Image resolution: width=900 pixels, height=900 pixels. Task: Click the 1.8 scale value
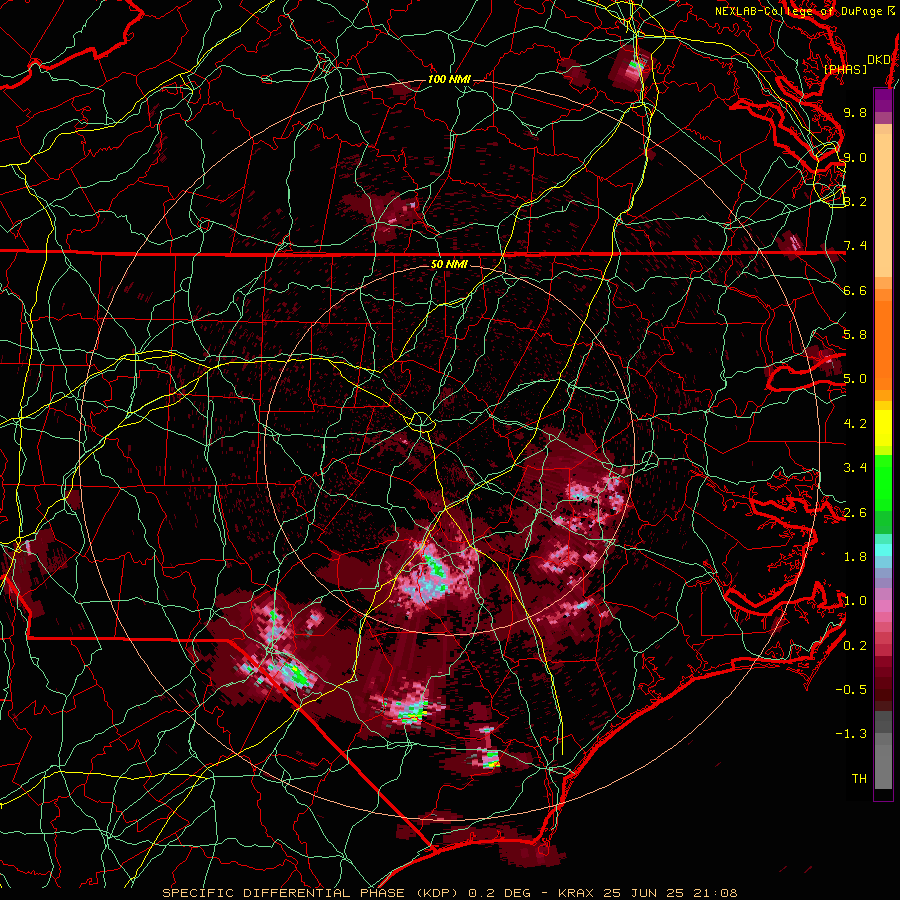click(855, 557)
